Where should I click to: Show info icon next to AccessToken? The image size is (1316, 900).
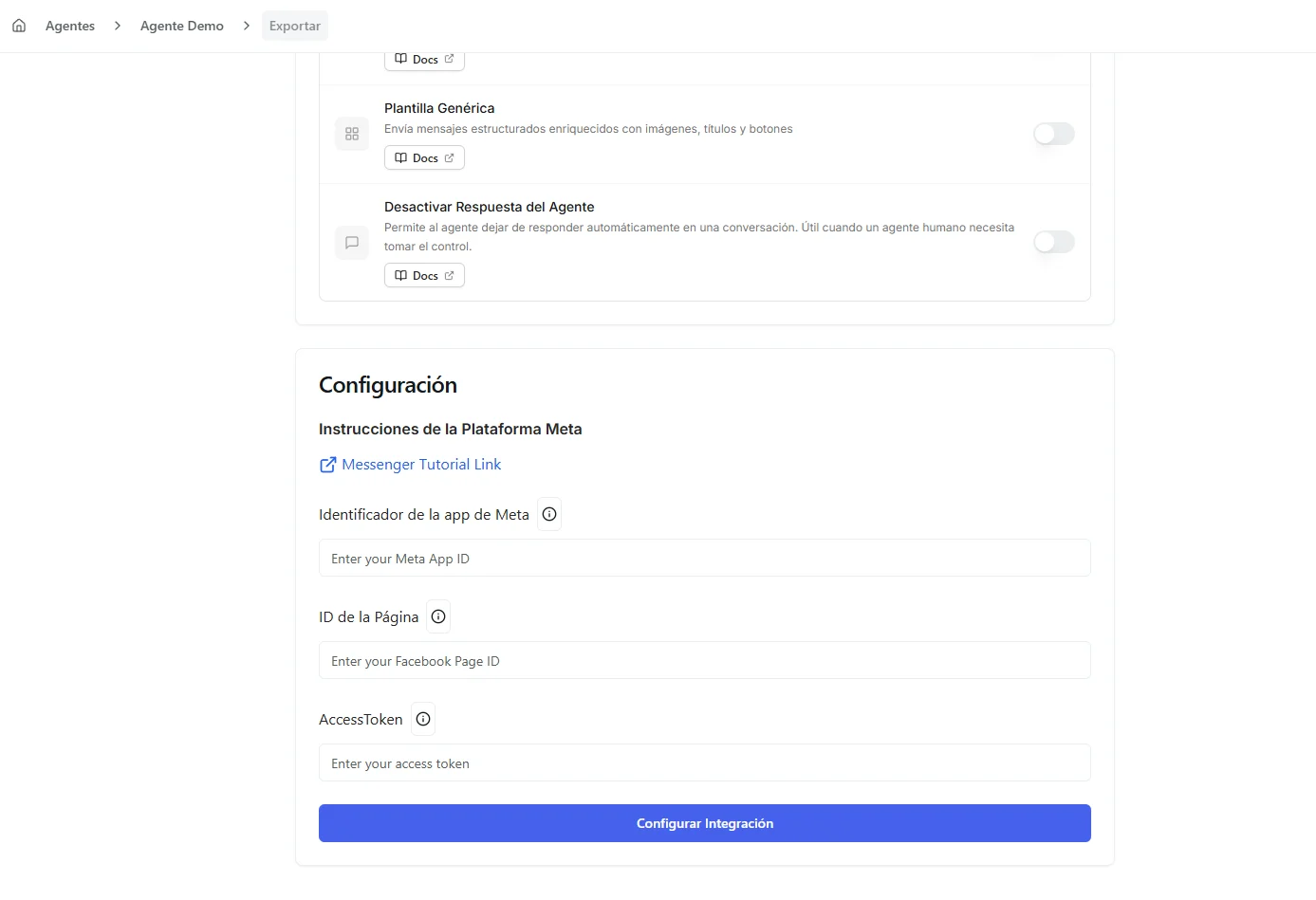pyautogui.click(x=423, y=719)
